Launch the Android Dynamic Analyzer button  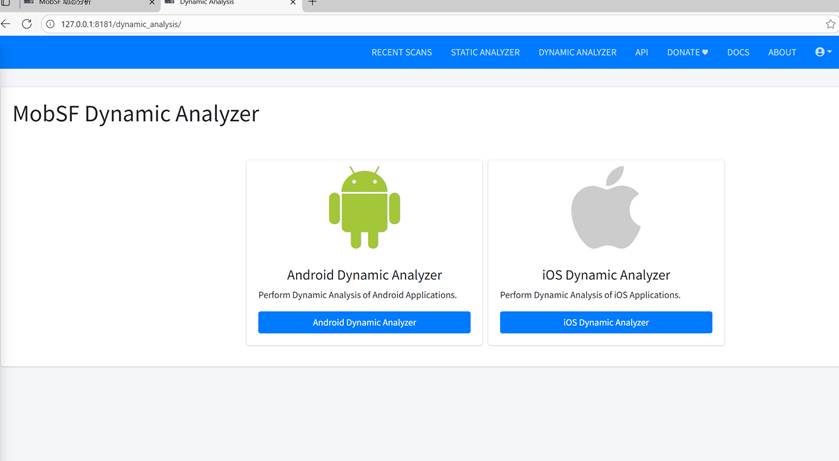click(x=364, y=322)
